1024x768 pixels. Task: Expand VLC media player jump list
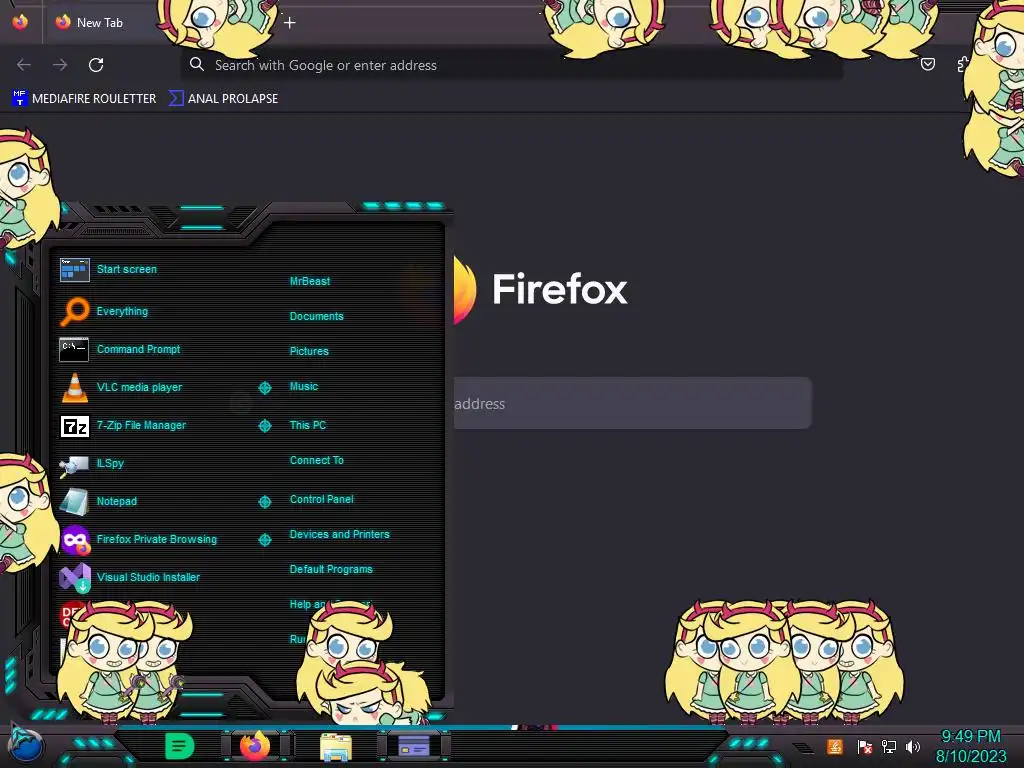(264, 388)
